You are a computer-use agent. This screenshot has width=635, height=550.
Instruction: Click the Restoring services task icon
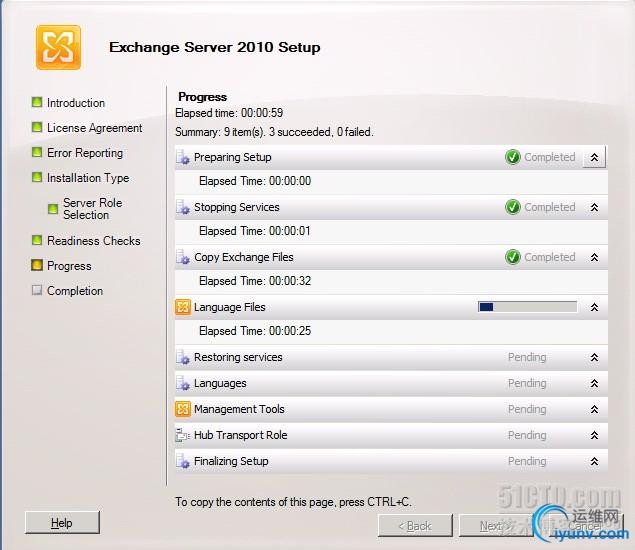(x=183, y=357)
